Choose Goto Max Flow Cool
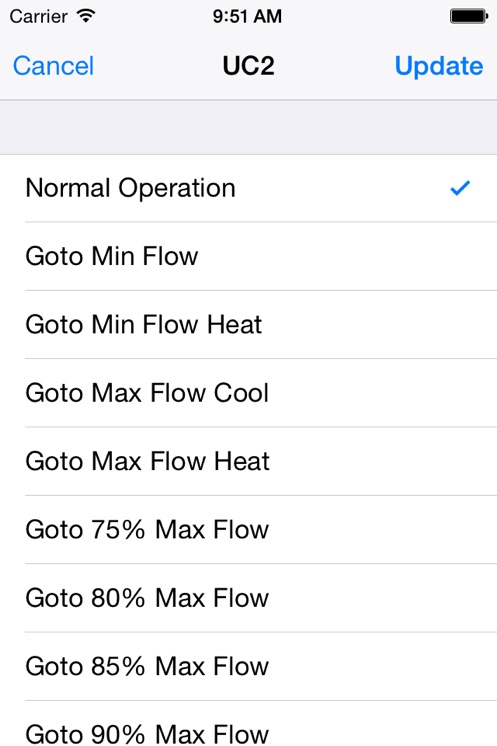Viewport: 497px width, 746px height. click(248, 393)
